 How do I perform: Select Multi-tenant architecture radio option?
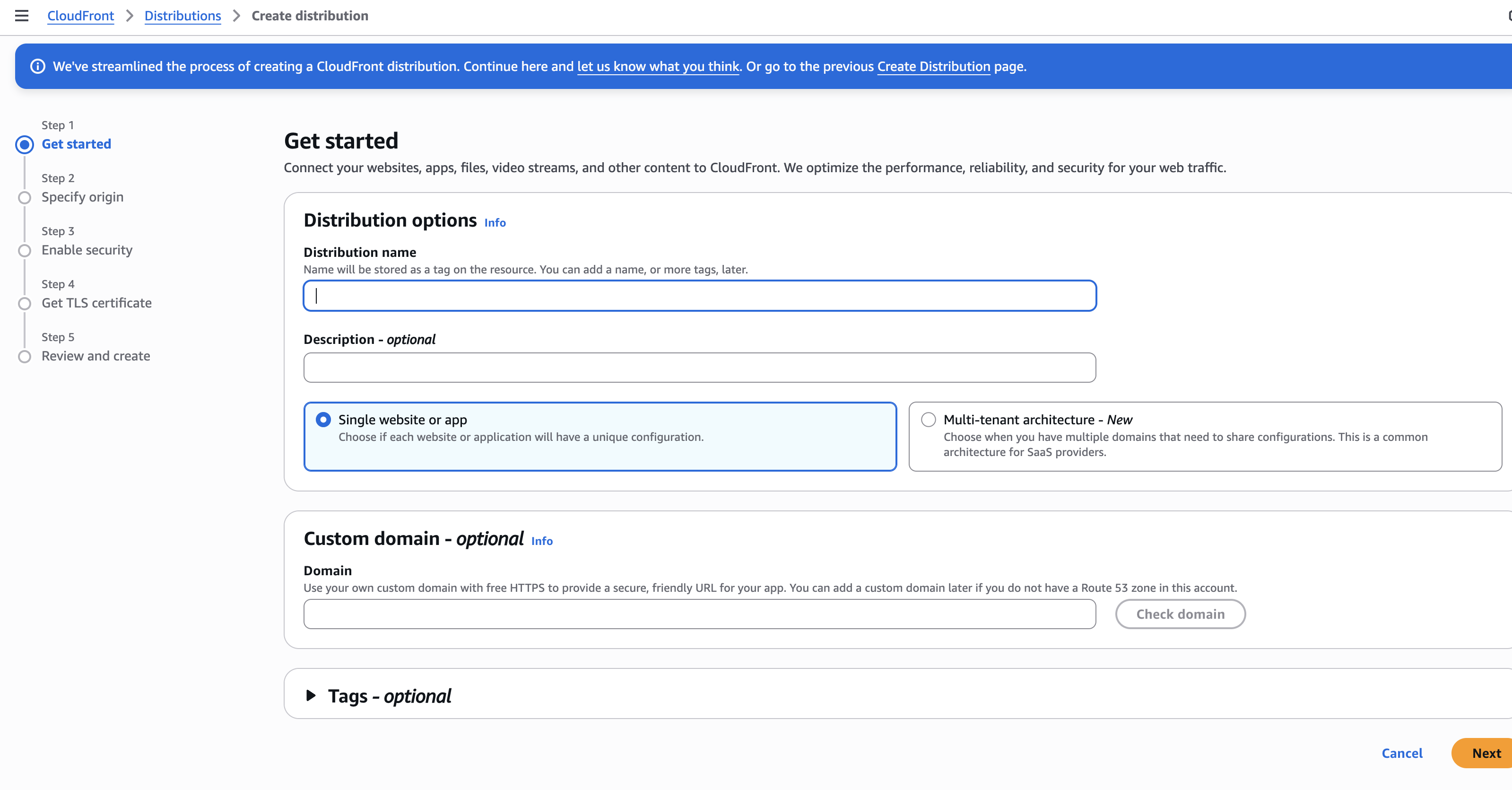(928, 420)
